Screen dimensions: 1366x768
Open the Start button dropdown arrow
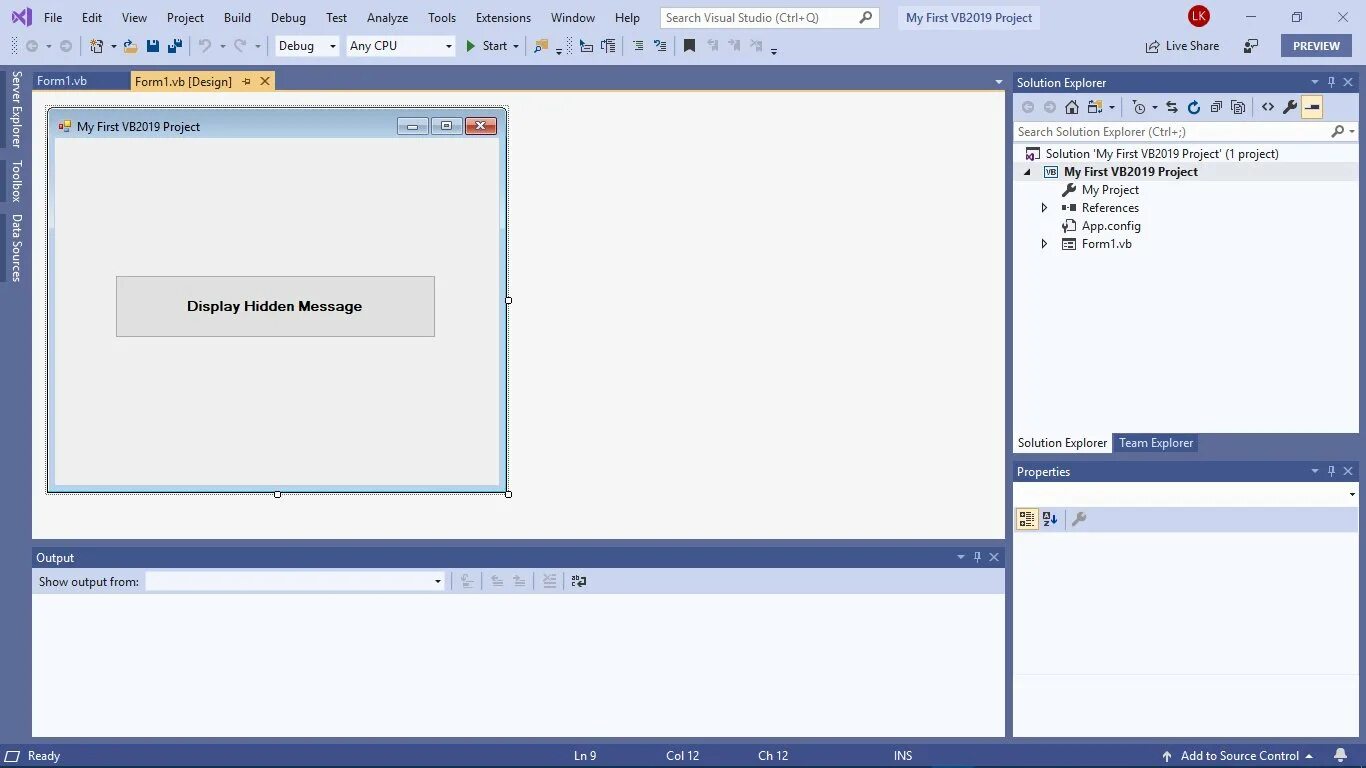[x=516, y=46]
